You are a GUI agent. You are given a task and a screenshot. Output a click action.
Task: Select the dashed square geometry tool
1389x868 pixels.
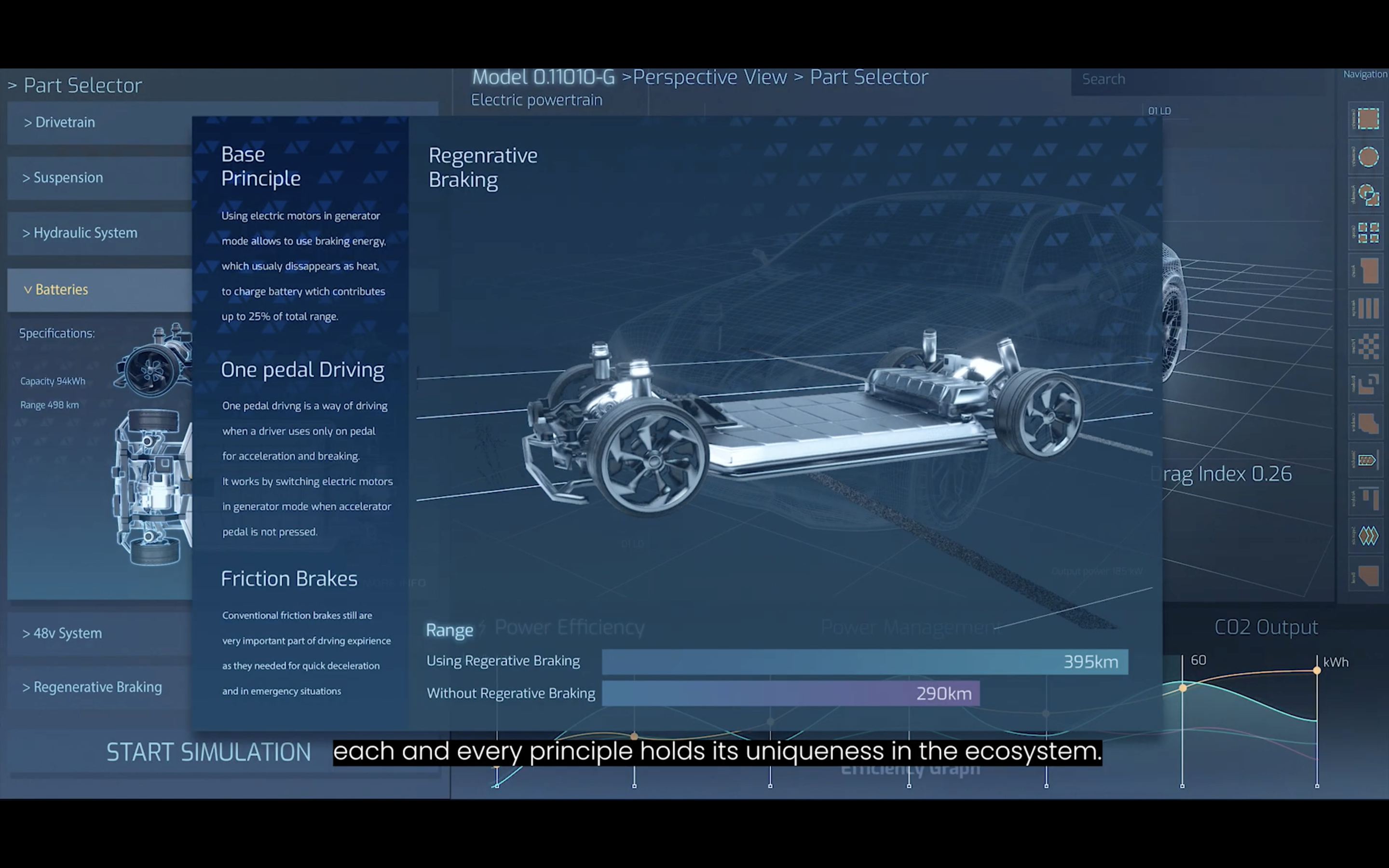[x=1367, y=119]
